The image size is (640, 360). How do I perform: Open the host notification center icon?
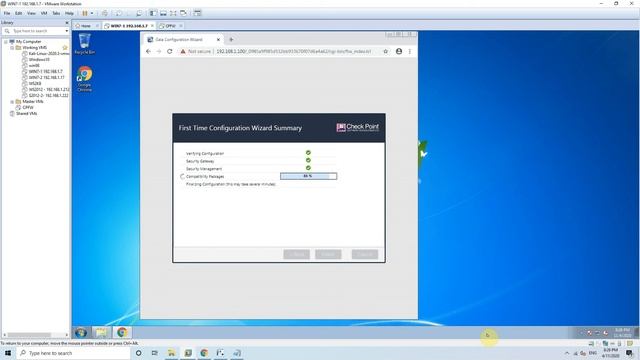[x=630, y=353]
